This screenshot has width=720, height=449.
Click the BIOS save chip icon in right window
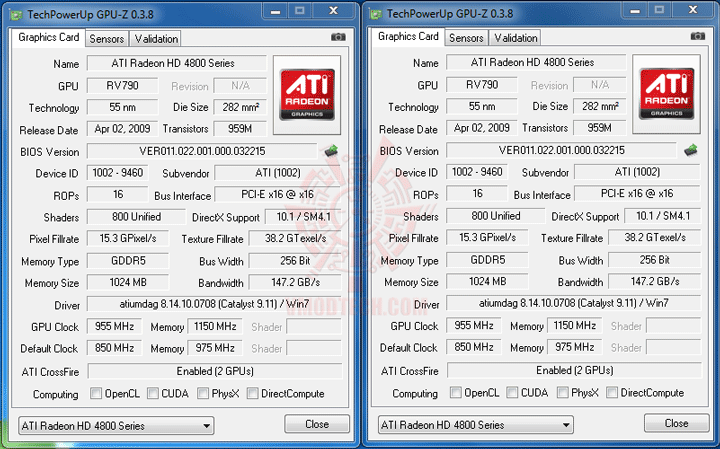point(691,149)
